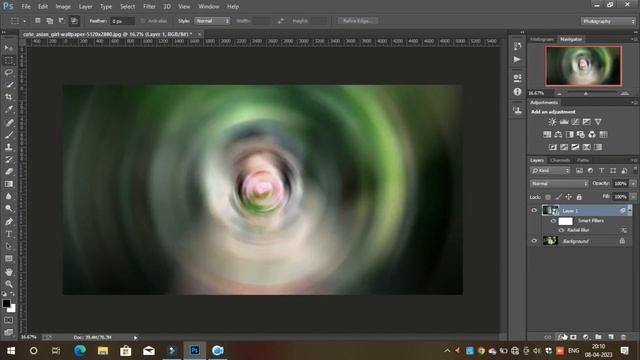Screen dimensions: 640x360
Task: Click the Add layer style fx icon
Action: [x=562, y=337]
